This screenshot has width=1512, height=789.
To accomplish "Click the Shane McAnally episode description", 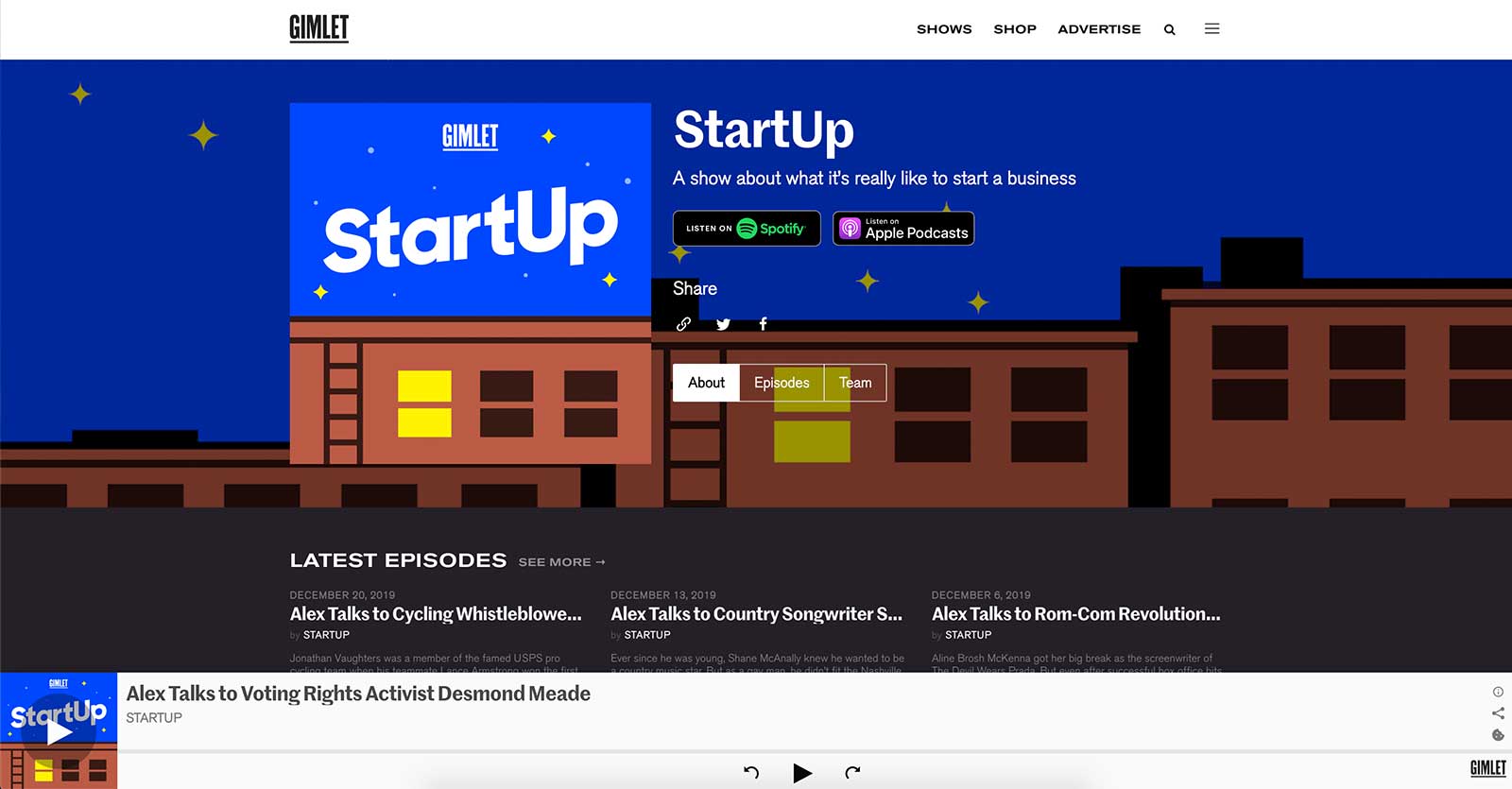I will (757, 663).
